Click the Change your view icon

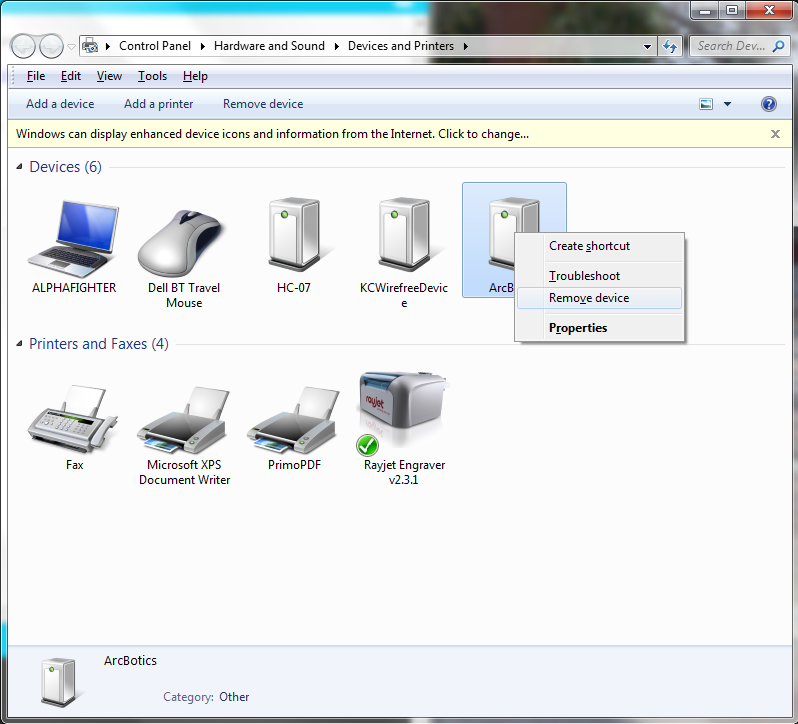point(706,104)
